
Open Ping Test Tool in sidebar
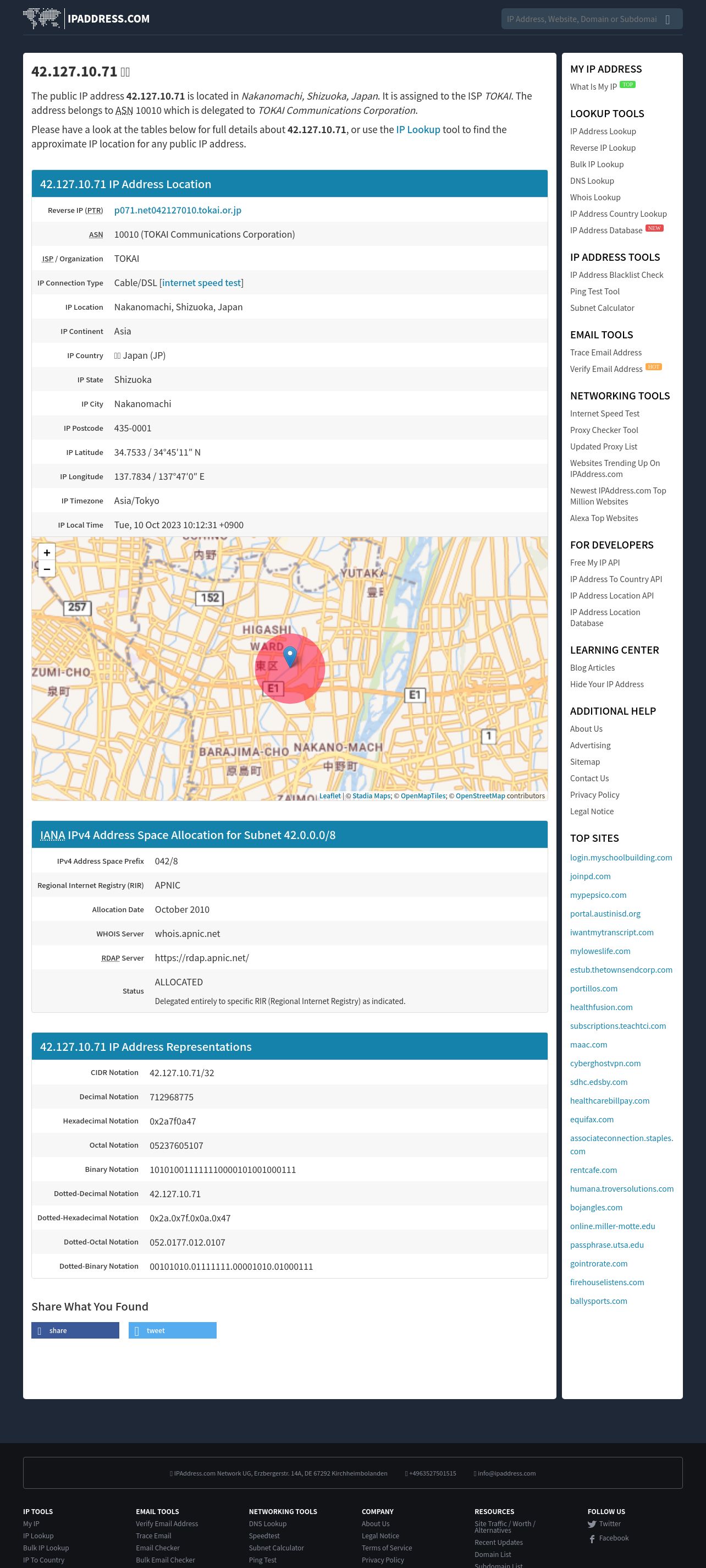click(x=595, y=292)
